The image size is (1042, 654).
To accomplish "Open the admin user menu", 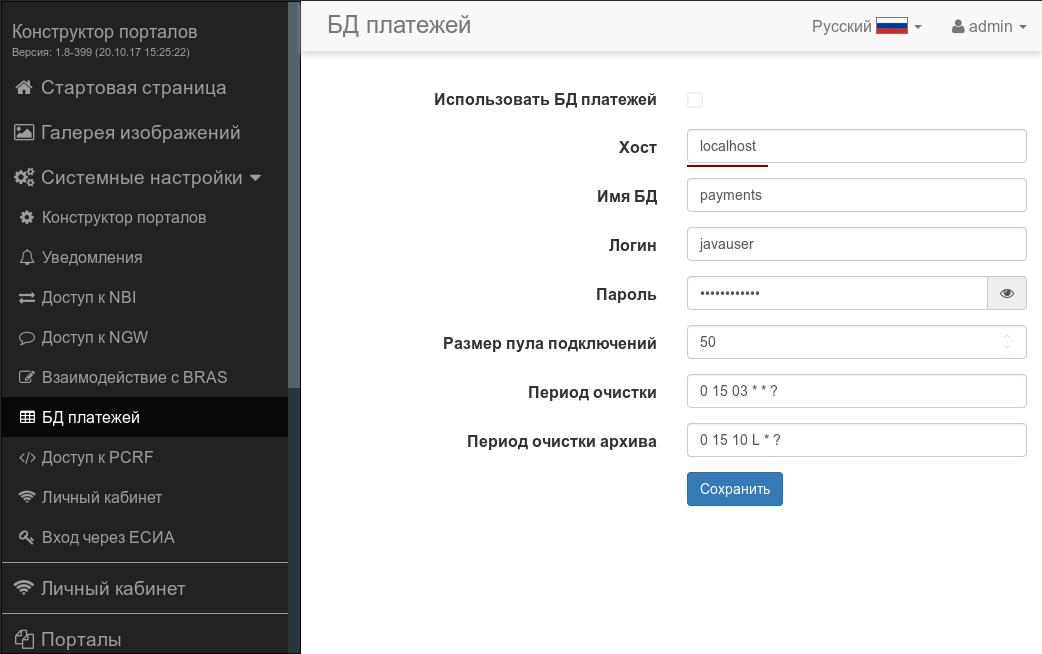I will (989, 27).
